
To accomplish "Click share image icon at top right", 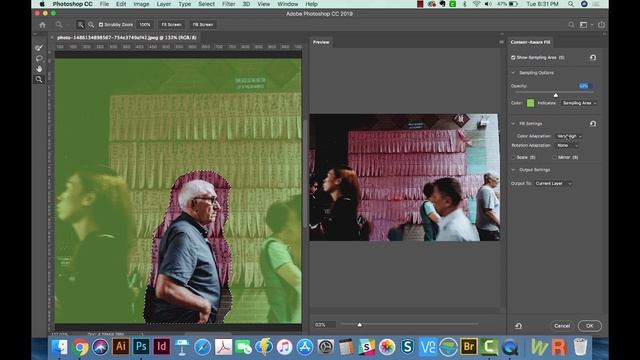I will coord(601,24).
